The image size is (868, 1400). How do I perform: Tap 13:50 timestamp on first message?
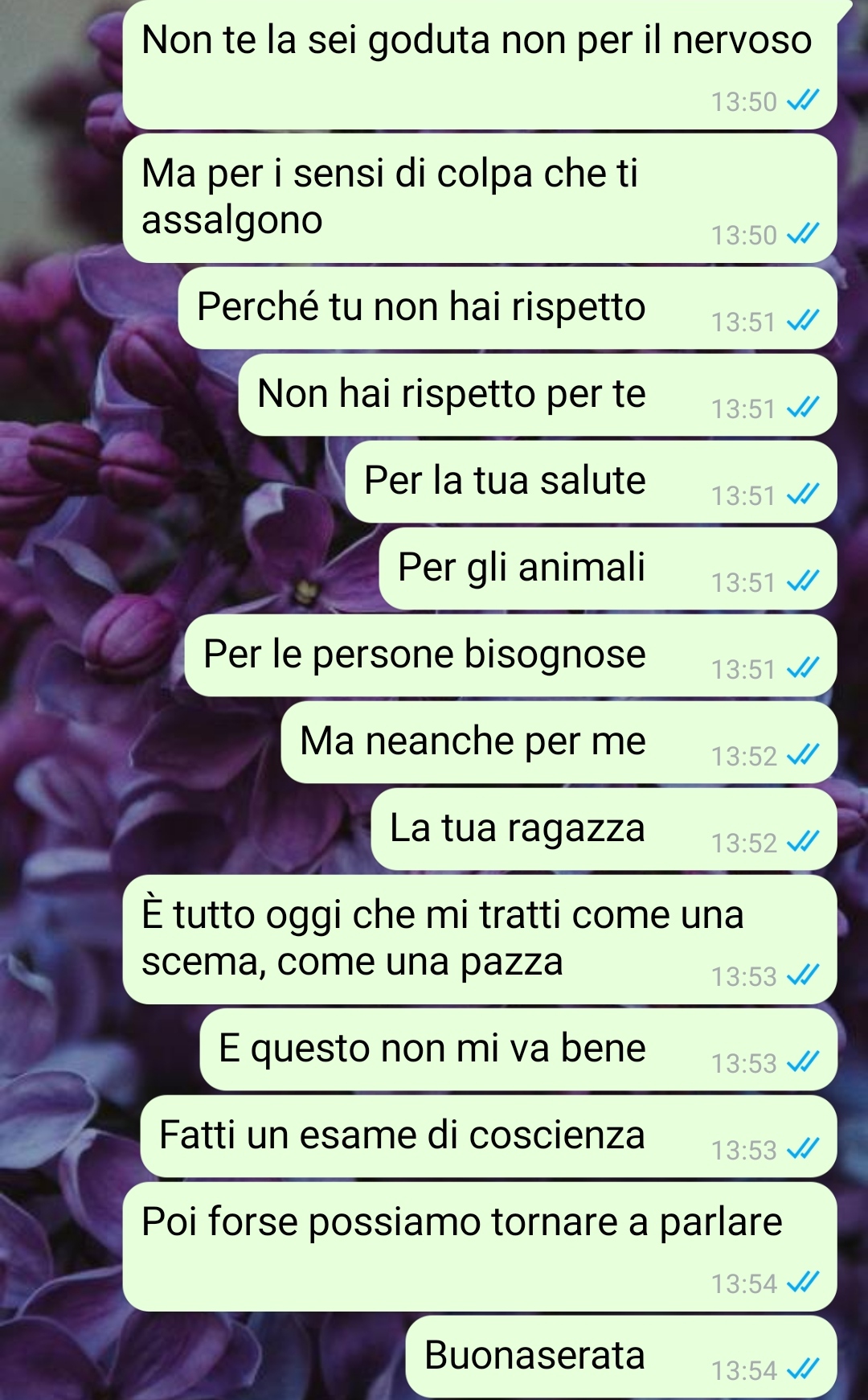(744, 101)
